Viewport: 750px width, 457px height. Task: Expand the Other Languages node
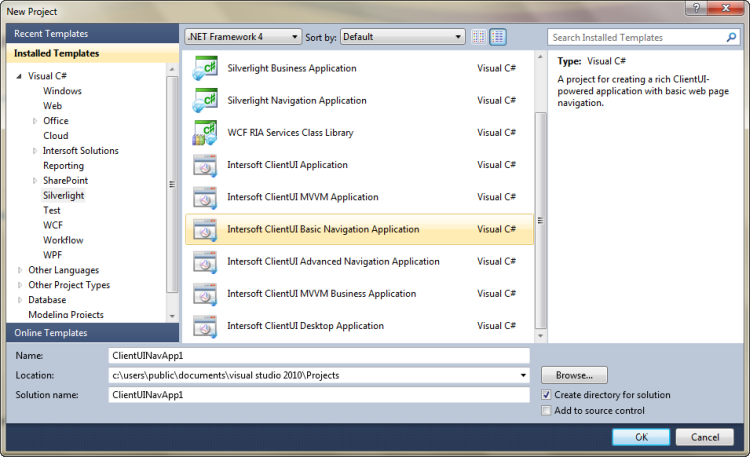pyautogui.click(x=20, y=270)
